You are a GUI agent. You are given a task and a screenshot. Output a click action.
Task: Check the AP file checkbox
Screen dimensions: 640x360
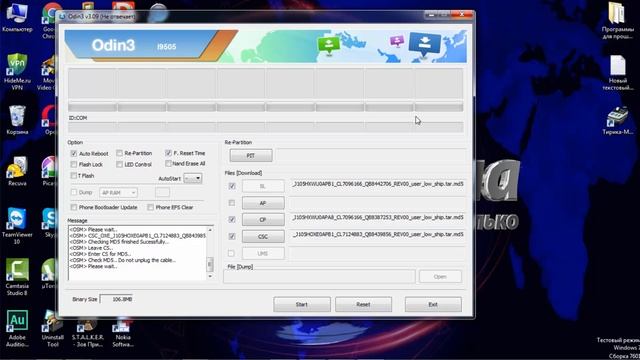tap(232, 203)
